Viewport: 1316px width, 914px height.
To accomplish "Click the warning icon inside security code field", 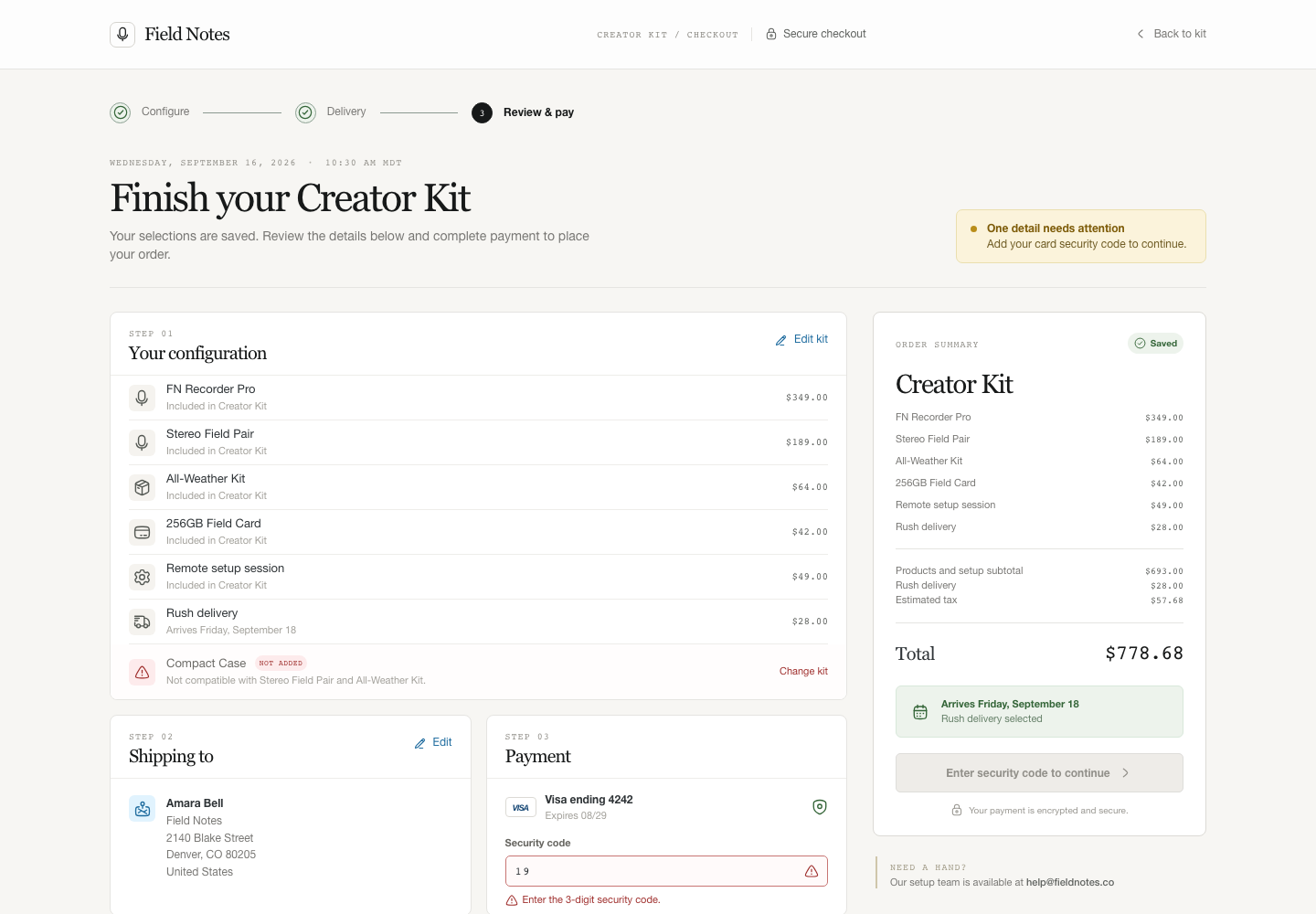I will click(812, 871).
